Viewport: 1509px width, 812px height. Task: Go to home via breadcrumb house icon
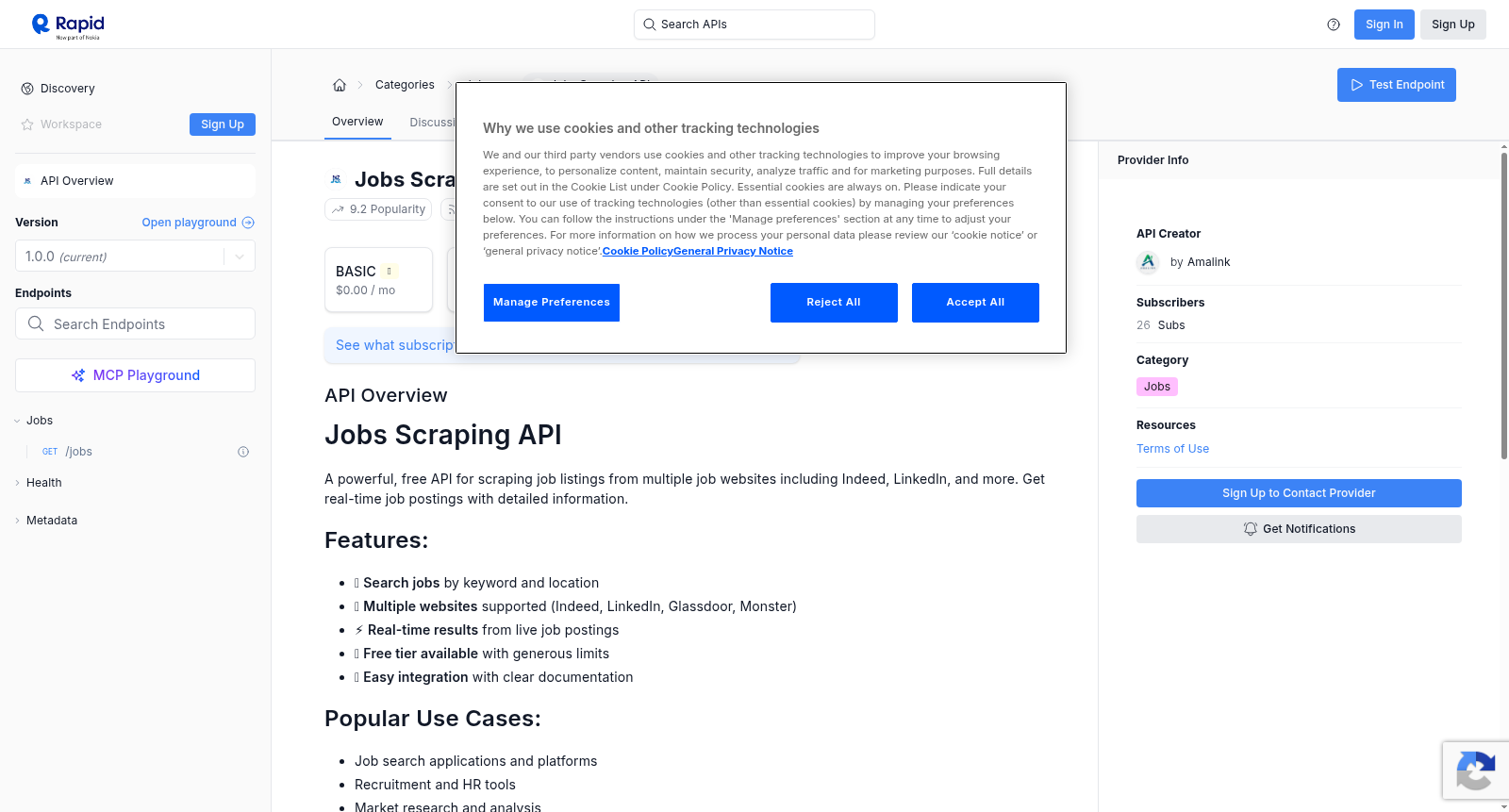pyautogui.click(x=340, y=85)
